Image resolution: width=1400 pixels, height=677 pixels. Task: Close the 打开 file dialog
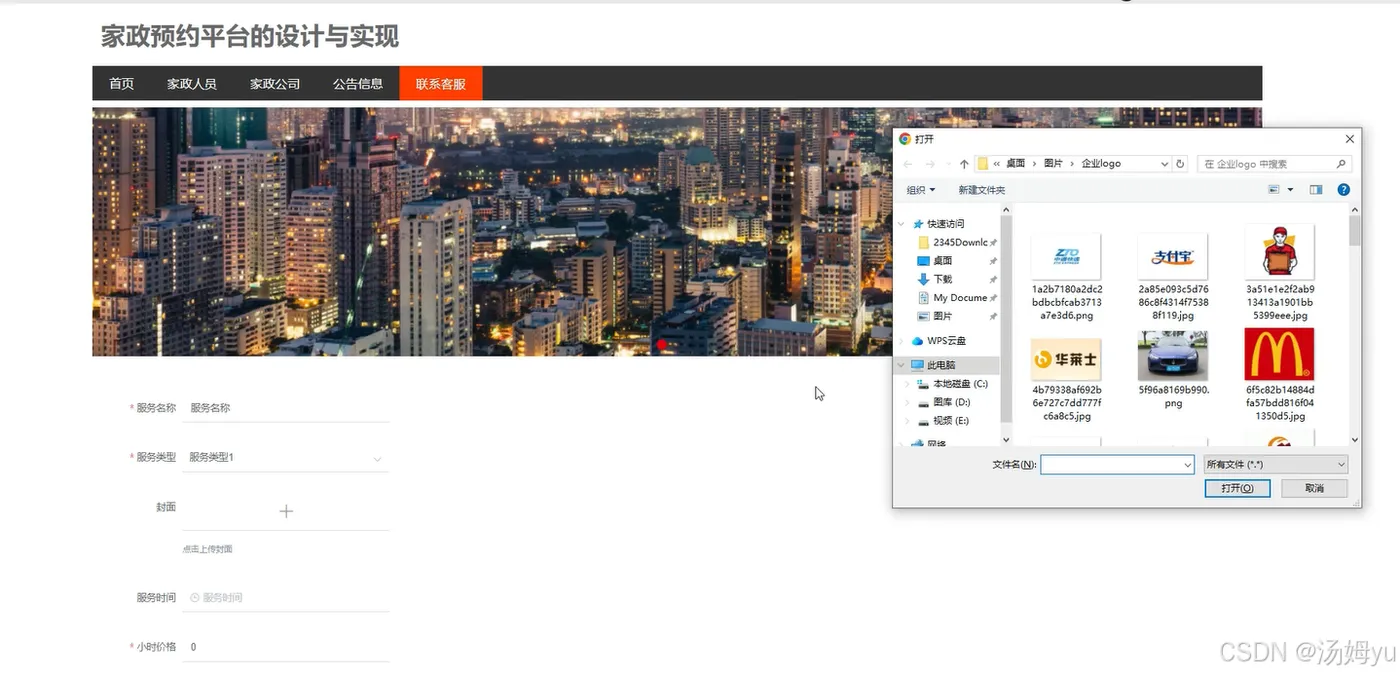(1349, 139)
